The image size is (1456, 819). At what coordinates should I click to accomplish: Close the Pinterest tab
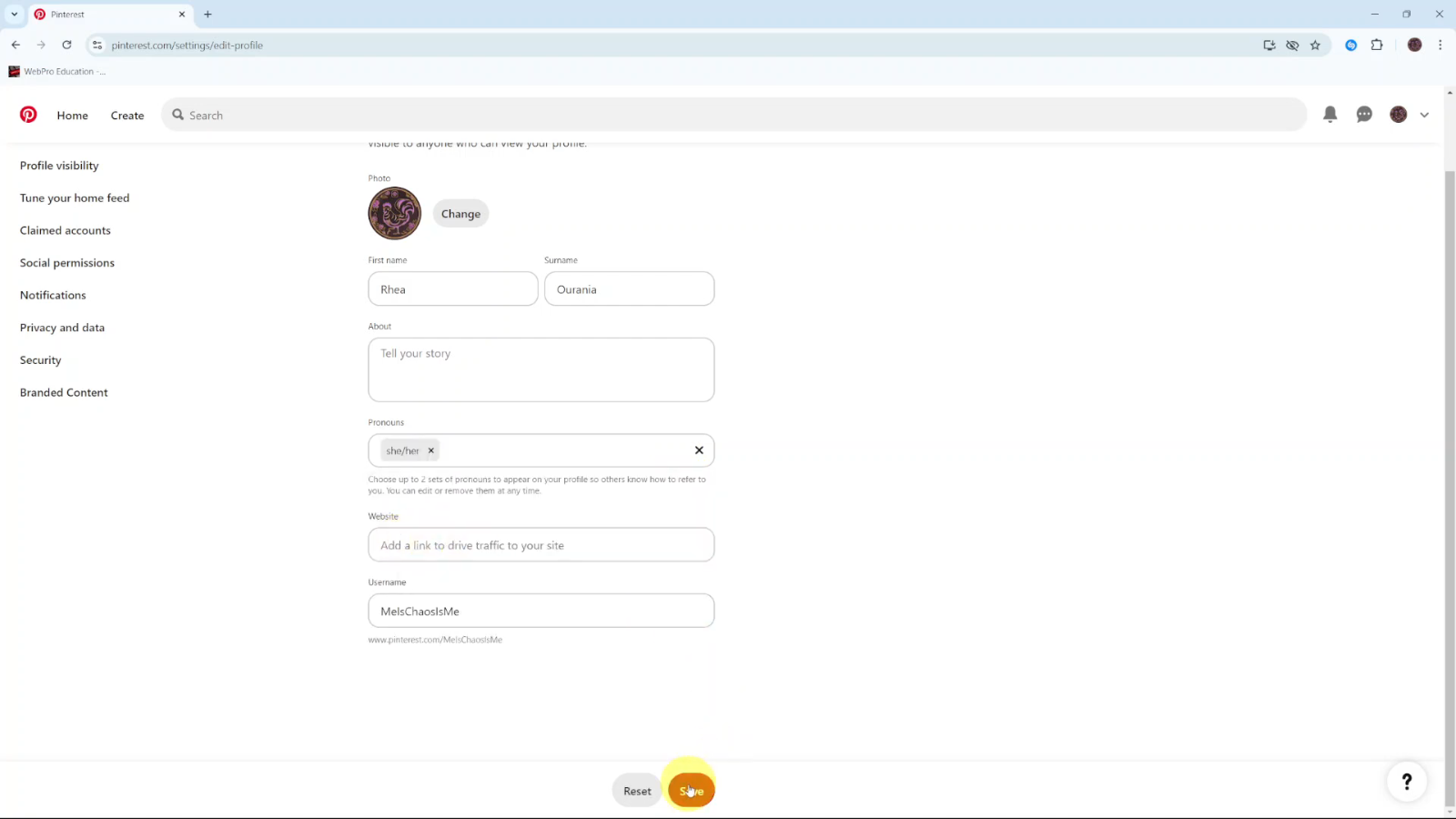[182, 15]
